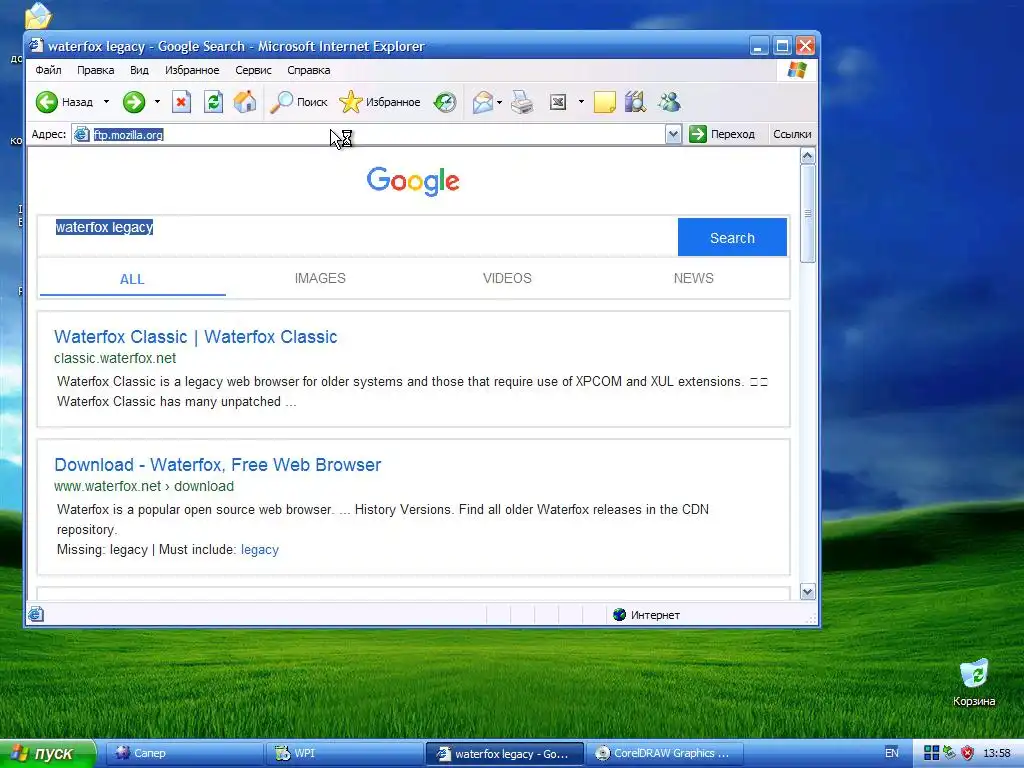
Task: Open the Сервис menu
Action: coord(253,70)
